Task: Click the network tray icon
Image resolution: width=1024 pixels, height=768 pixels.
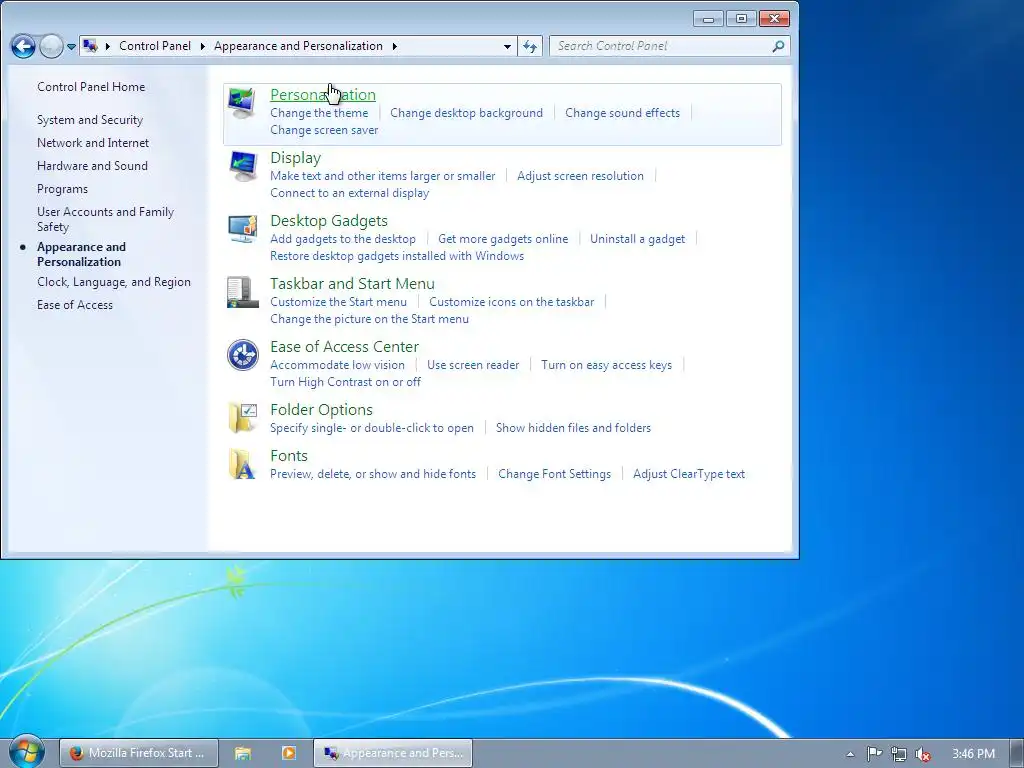Action: click(899, 754)
